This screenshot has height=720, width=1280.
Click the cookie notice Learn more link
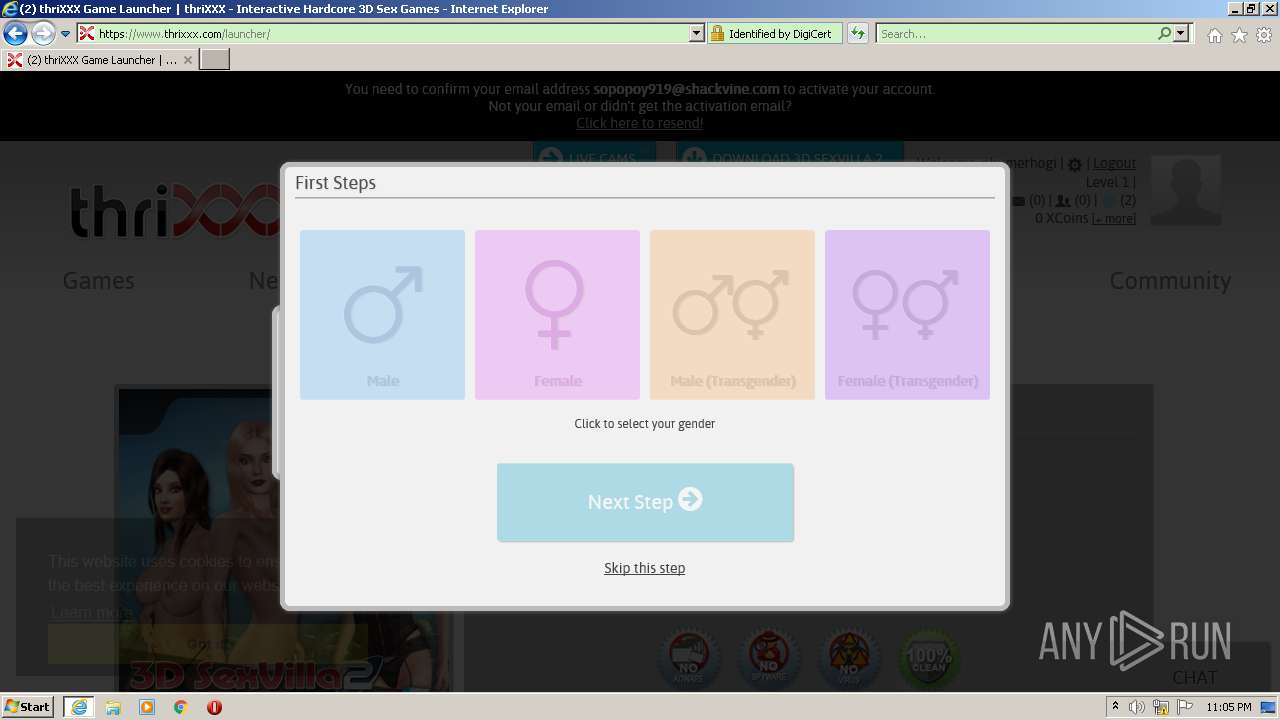(91, 613)
